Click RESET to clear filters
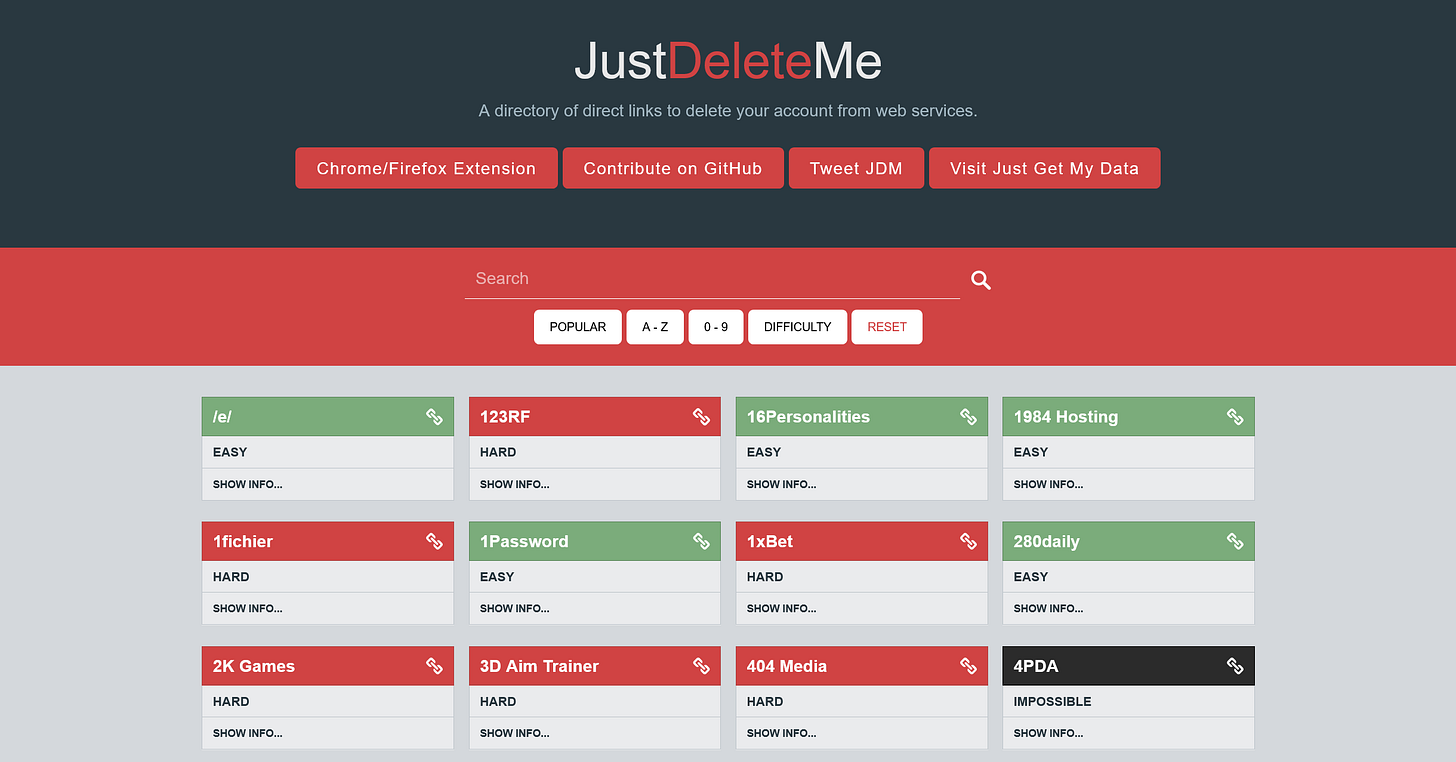This screenshot has width=1456, height=762. coord(887,327)
